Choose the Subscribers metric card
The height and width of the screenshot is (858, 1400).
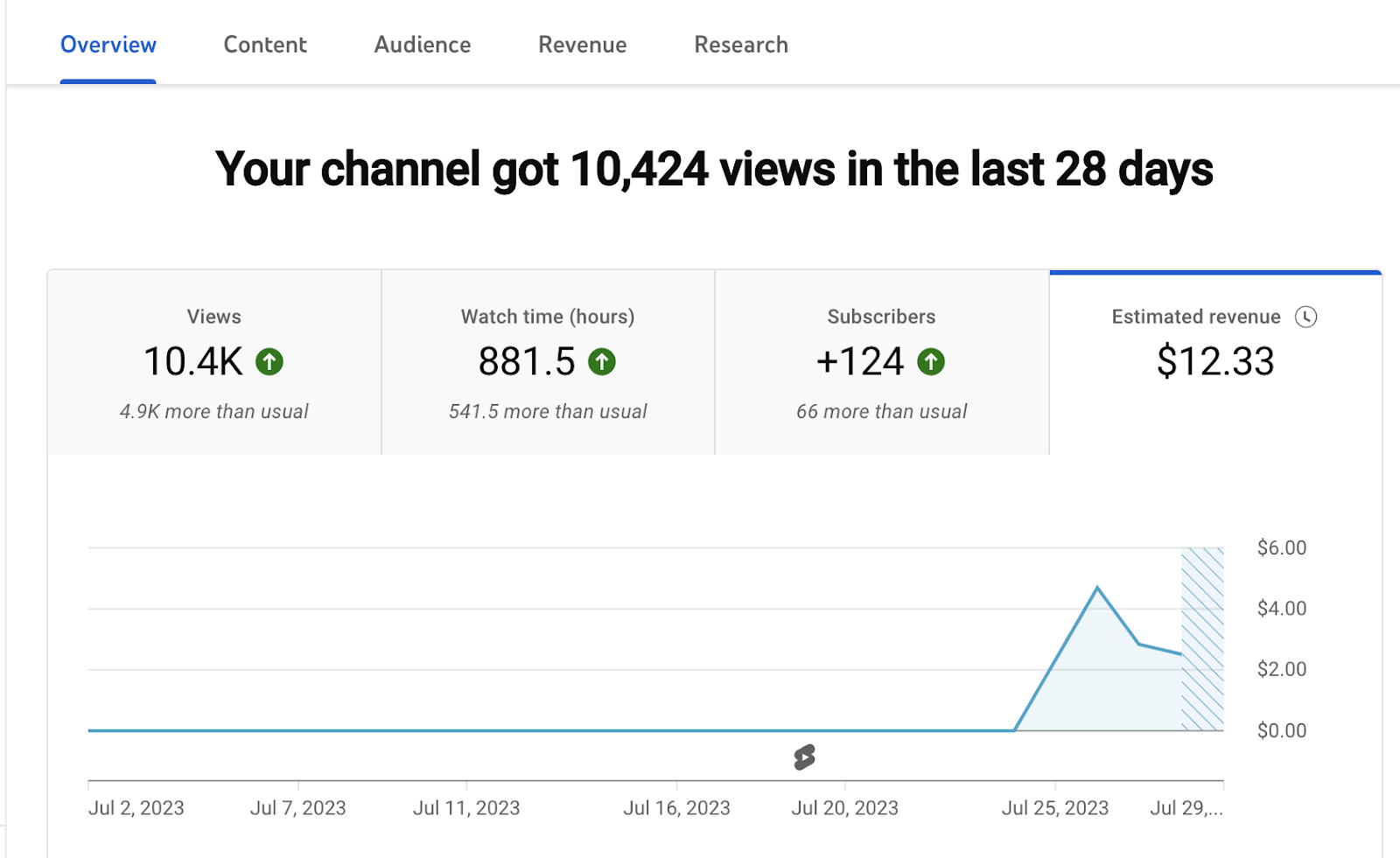click(882, 362)
